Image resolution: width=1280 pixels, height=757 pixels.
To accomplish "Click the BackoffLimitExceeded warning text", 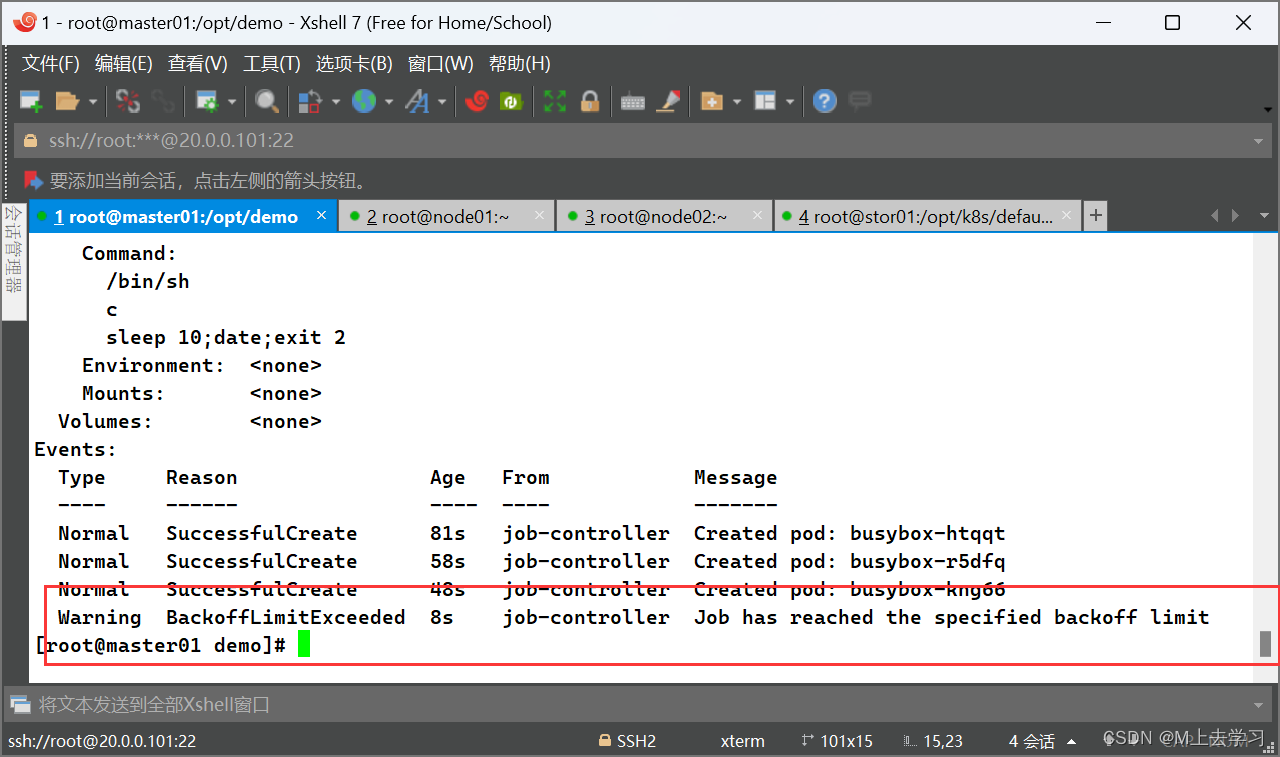I will coord(285,617).
